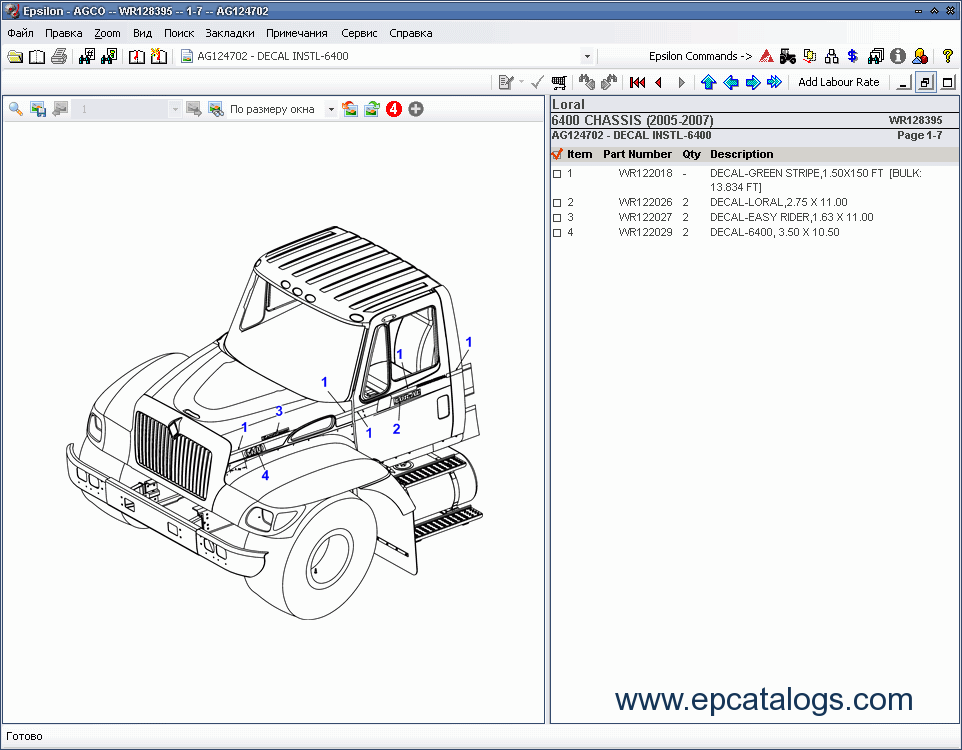Click the maximize pane button in toolbar
This screenshot has height=750, width=962.
point(948,82)
